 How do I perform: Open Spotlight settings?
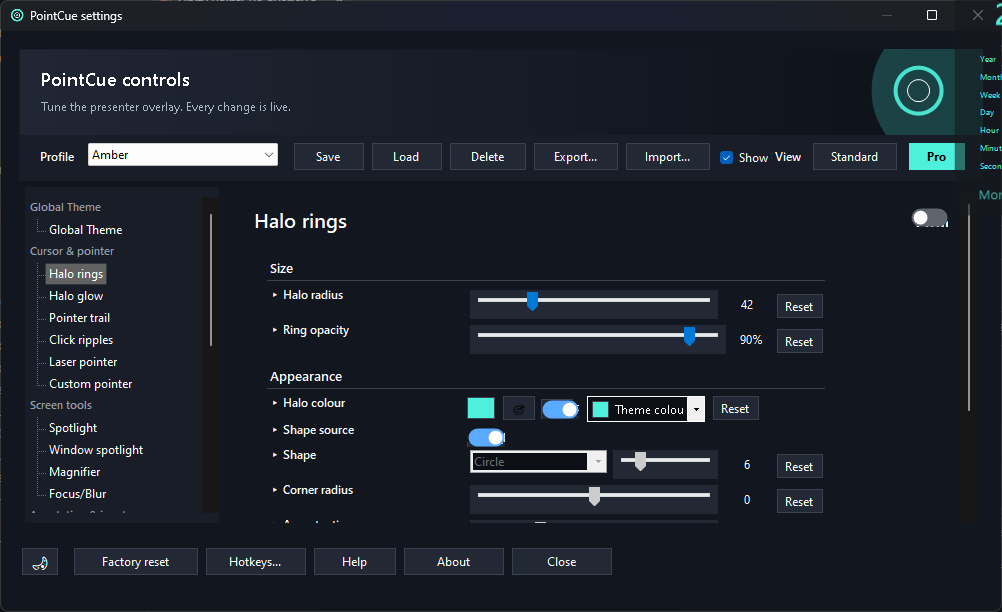(x=73, y=428)
